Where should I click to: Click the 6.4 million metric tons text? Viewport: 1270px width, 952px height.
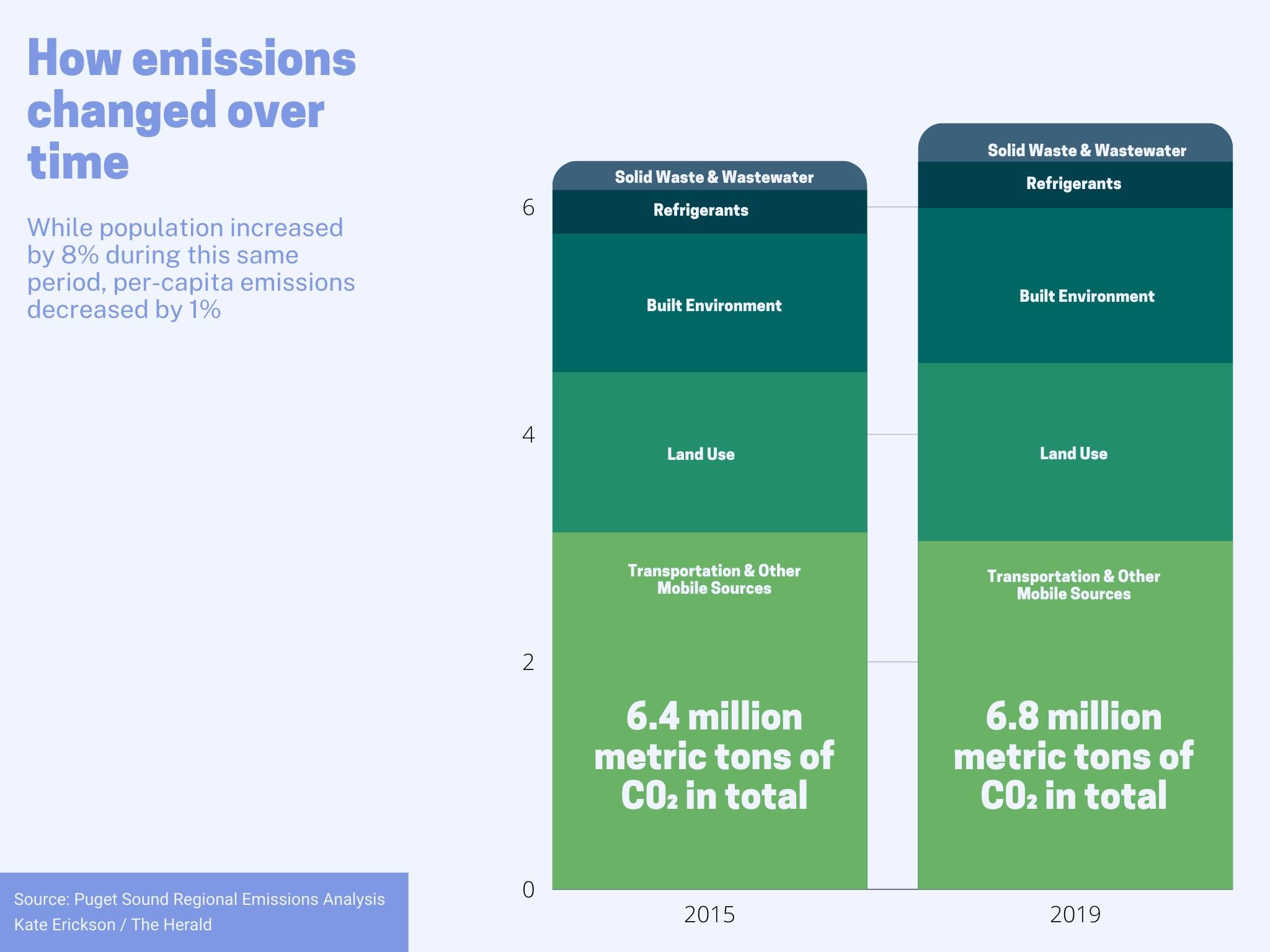714,756
